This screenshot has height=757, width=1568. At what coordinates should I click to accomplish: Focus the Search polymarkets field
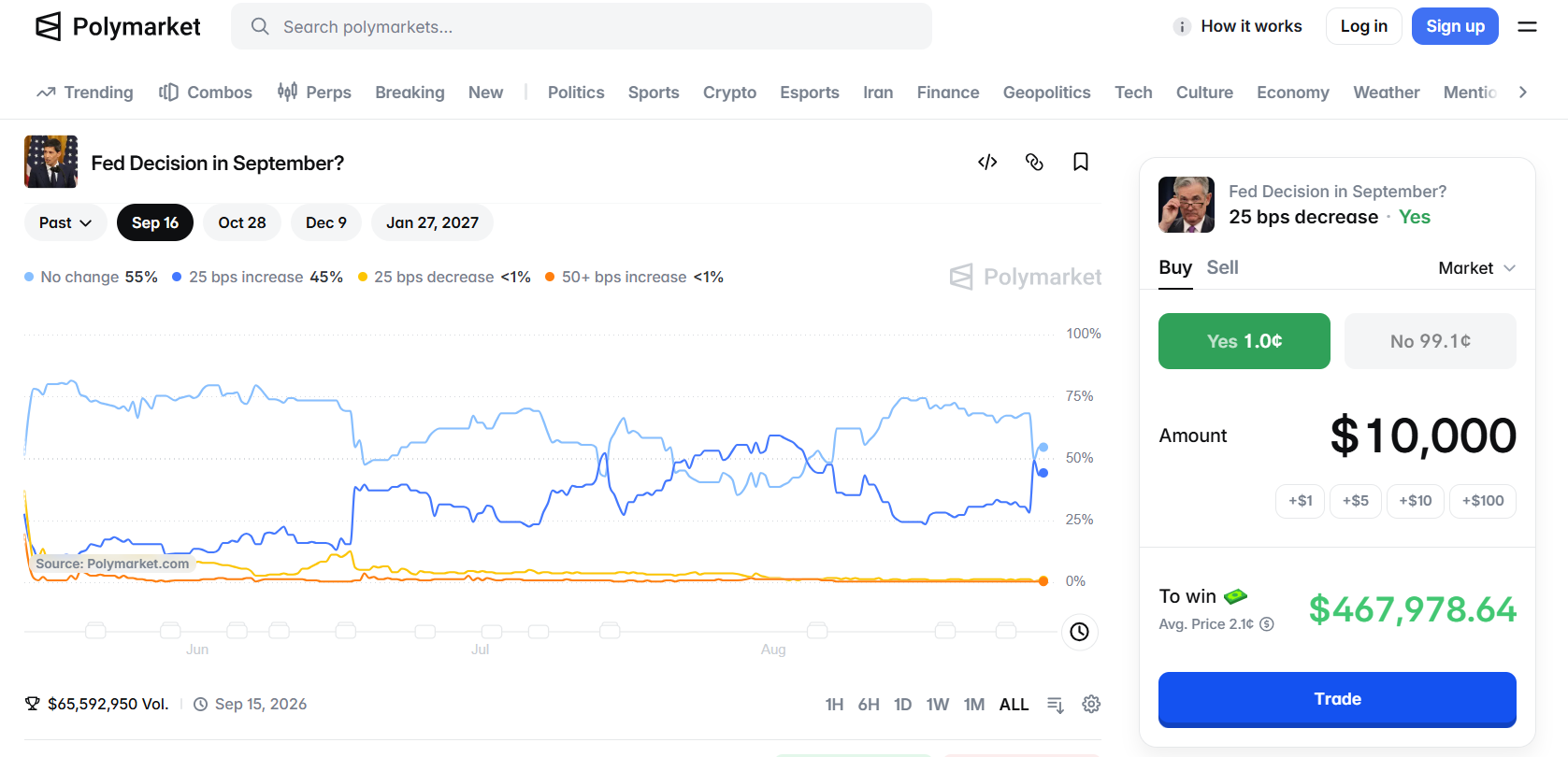[x=582, y=26]
